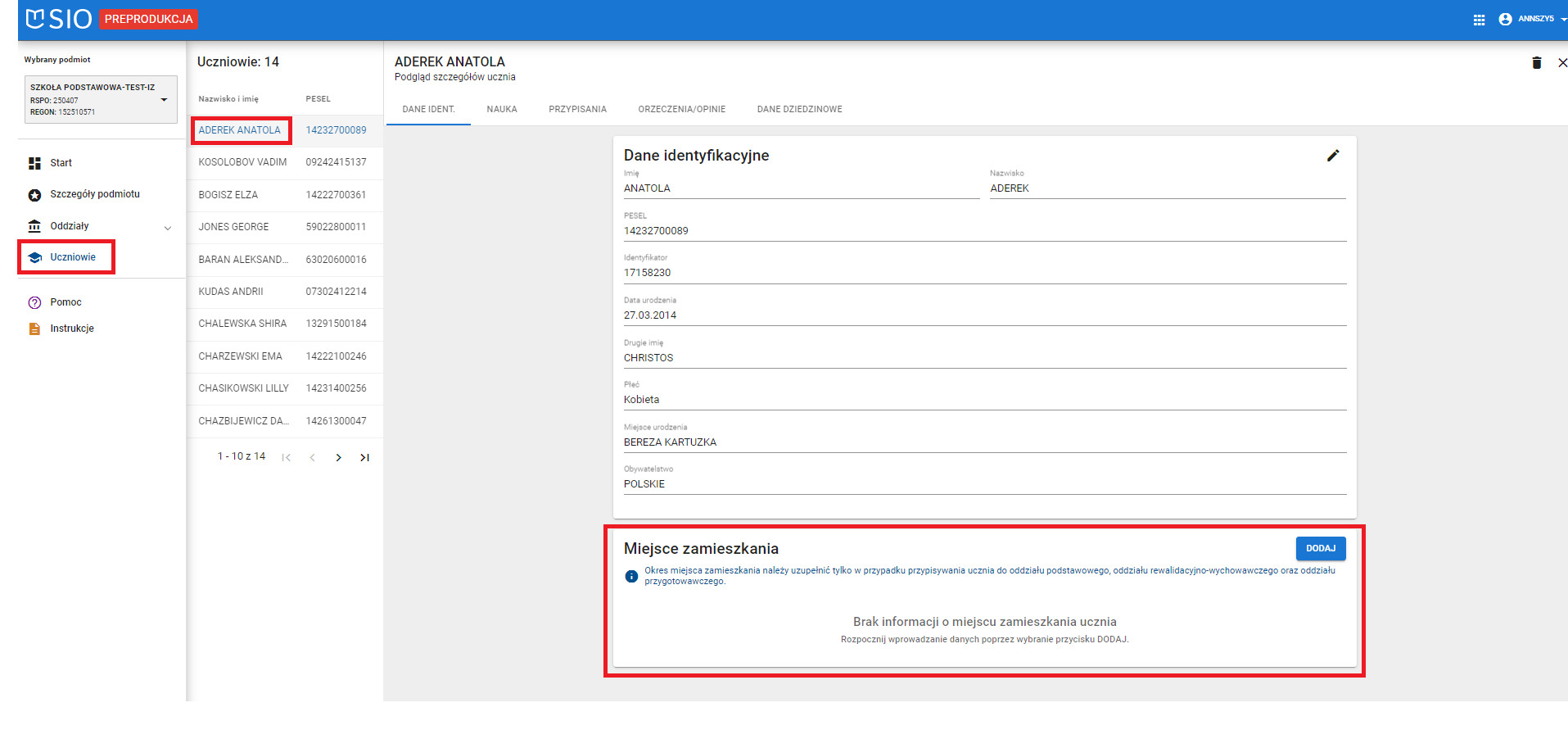Sort by Nazwisko i imię column header

[228, 99]
